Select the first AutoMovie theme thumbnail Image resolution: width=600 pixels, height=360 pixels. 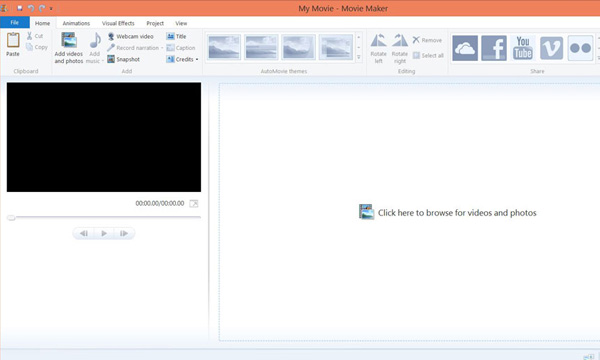coord(224,47)
